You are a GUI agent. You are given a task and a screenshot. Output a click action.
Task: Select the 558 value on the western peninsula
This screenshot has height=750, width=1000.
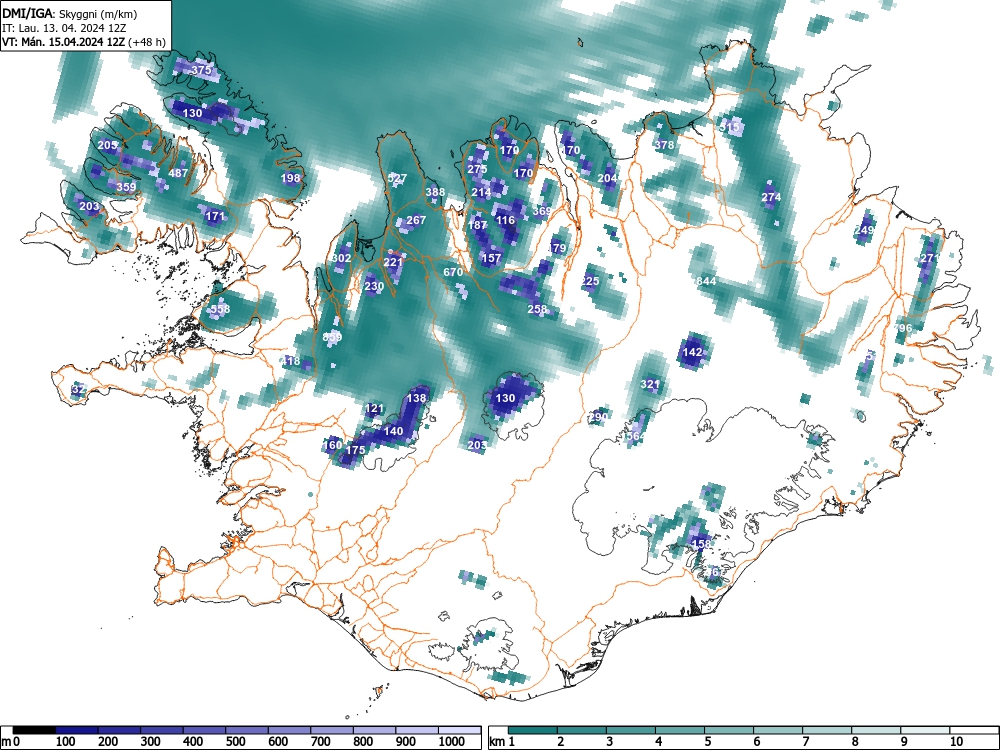tap(219, 309)
